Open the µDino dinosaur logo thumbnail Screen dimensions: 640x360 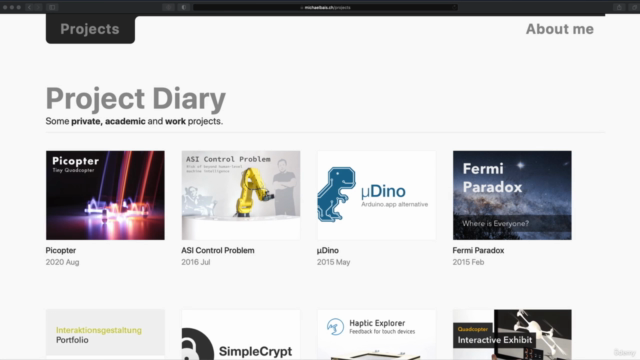(376, 195)
